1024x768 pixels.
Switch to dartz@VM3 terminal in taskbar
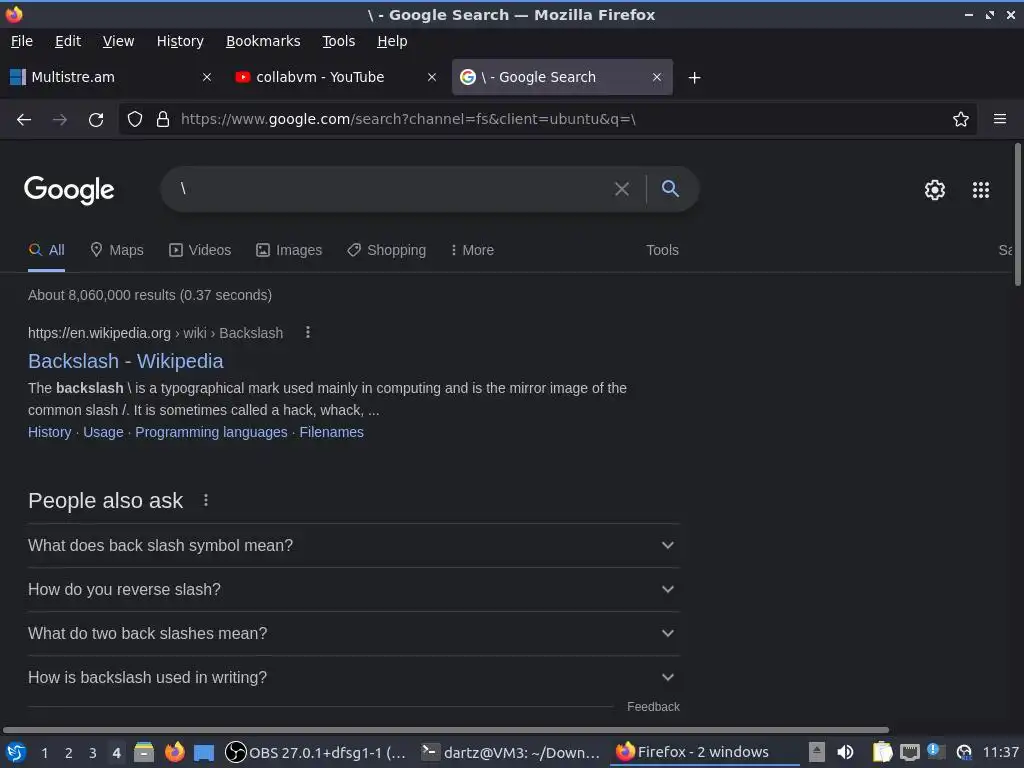tap(510, 753)
